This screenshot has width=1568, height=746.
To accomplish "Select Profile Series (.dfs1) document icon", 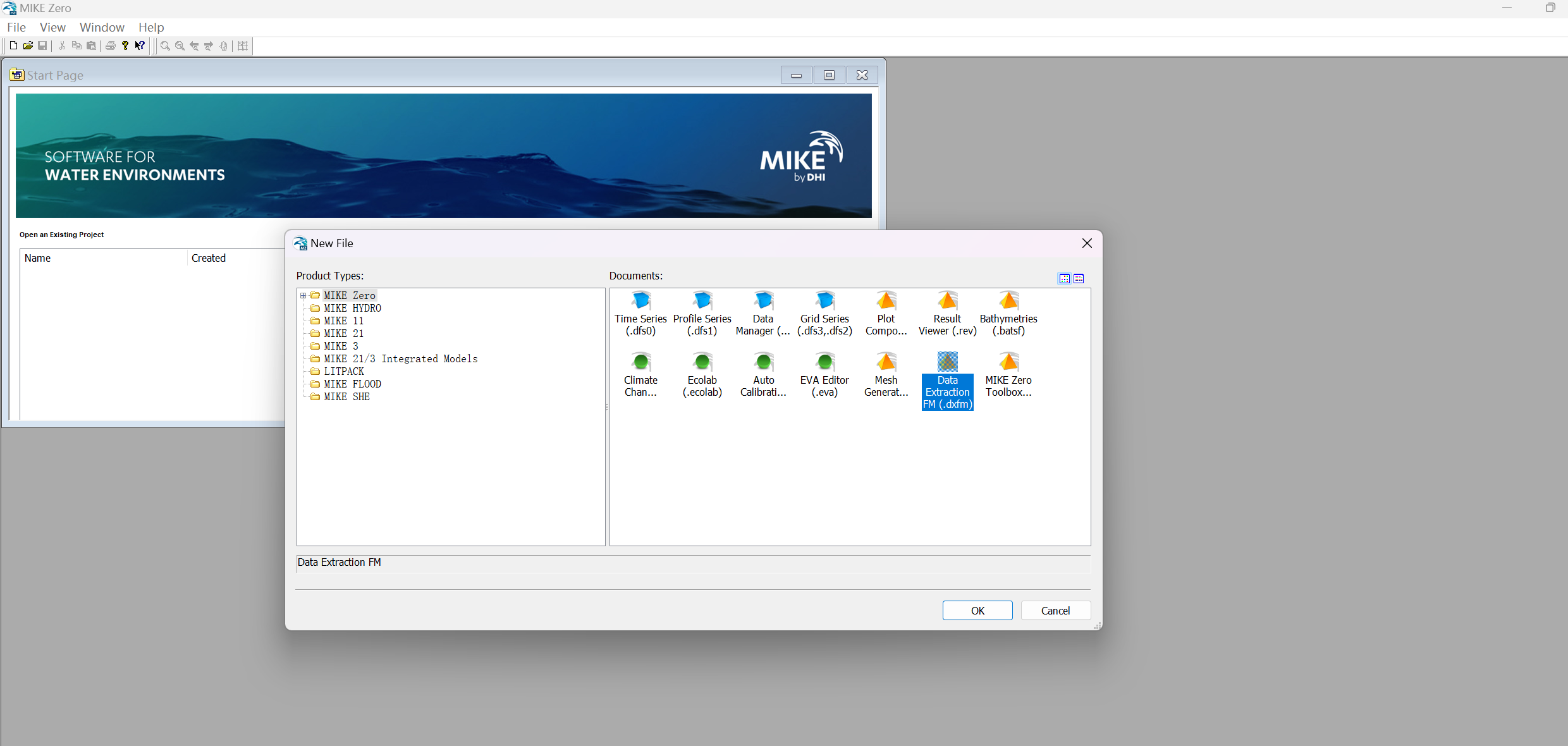I will pos(702,314).
